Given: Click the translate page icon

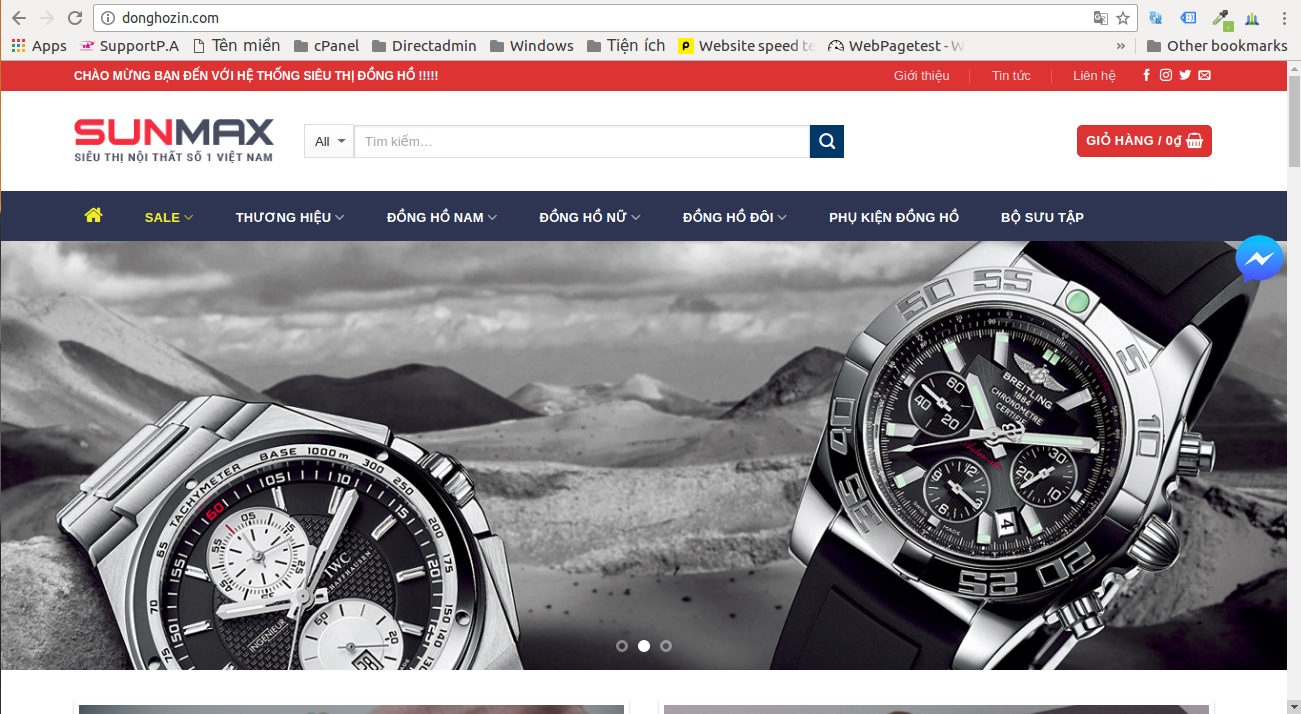Looking at the screenshot, I should click(1100, 18).
